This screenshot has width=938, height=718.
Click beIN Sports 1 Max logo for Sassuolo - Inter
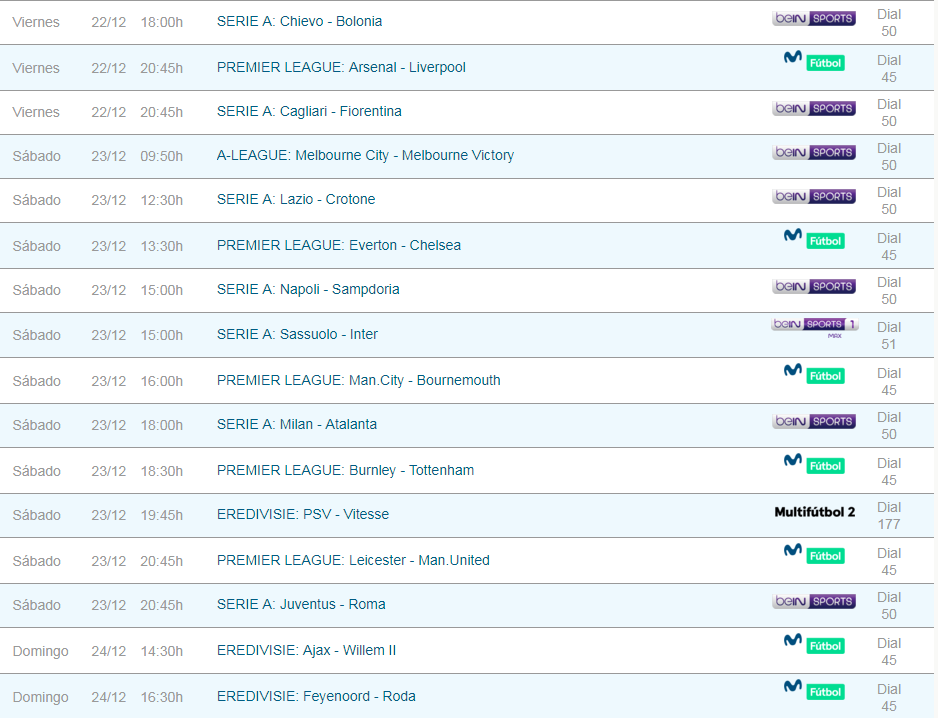click(x=814, y=327)
